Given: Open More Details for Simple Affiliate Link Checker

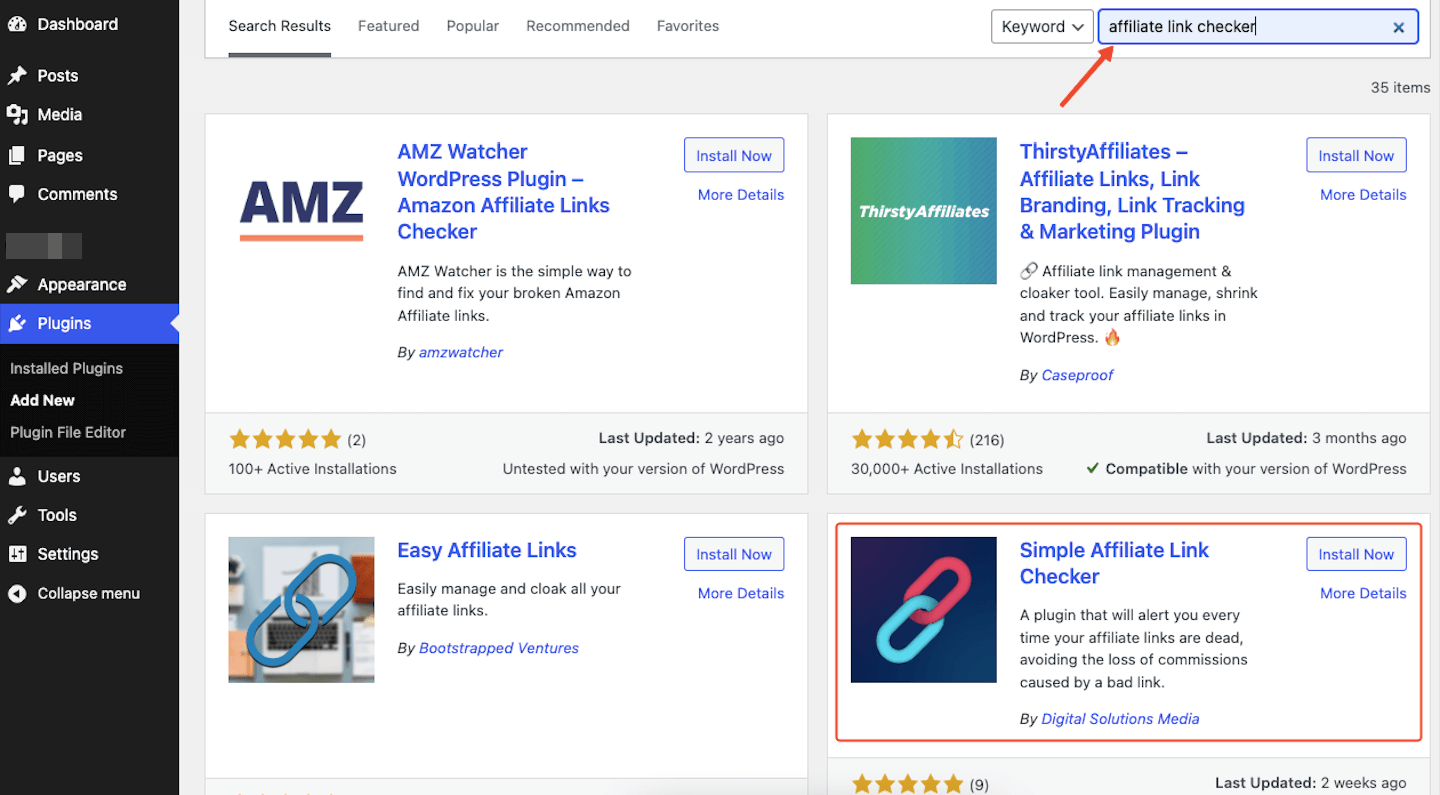Looking at the screenshot, I should click(x=1363, y=593).
